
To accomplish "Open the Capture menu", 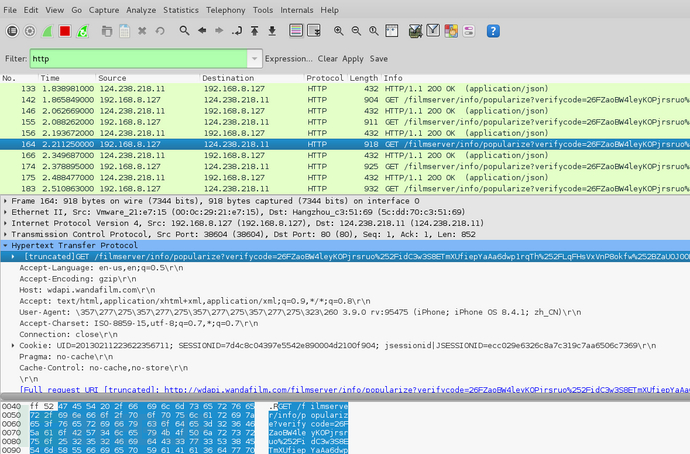I will (104, 10).
